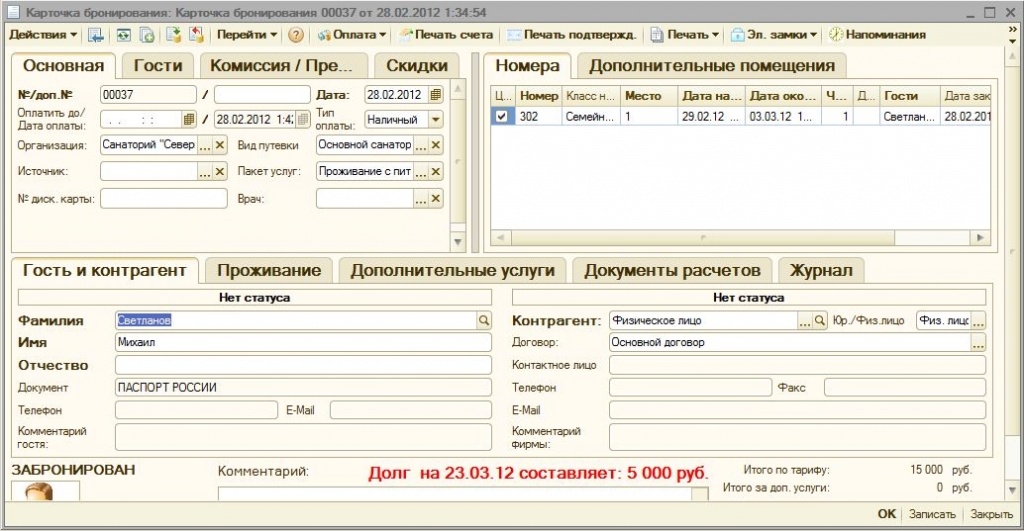Click the № диск. карты input field
Viewport: 1024px width, 531px height.
coord(164,199)
